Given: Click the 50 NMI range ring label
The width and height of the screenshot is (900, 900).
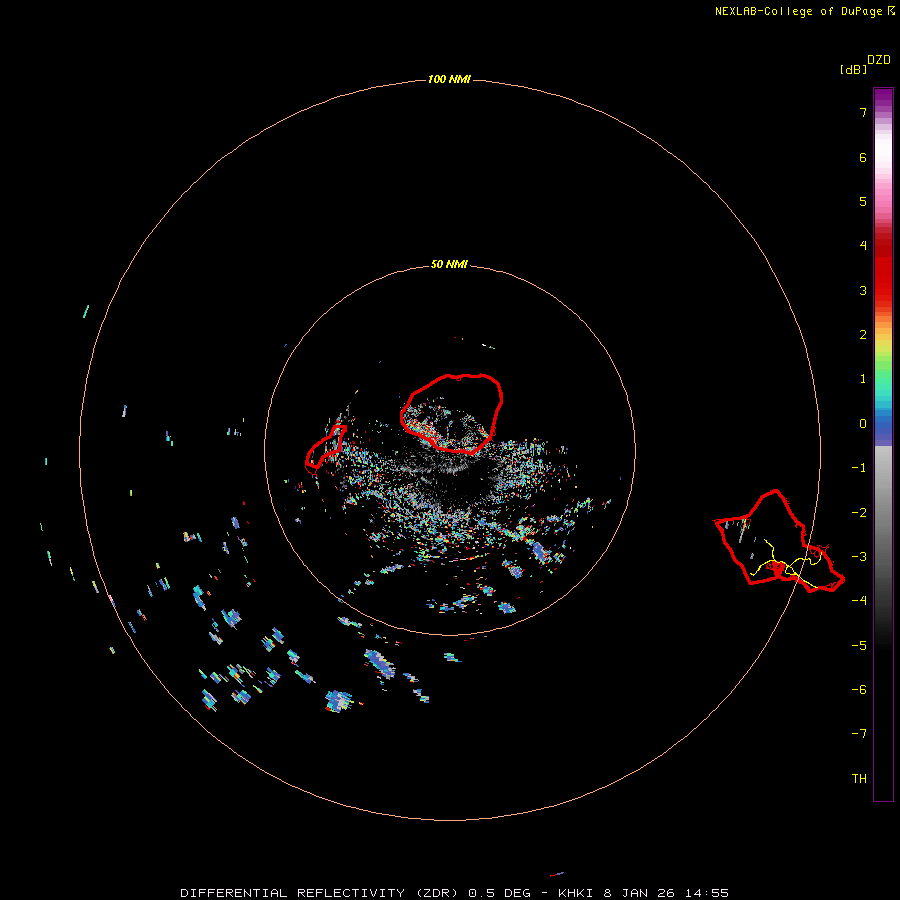Looking at the screenshot, I should tap(449, 264).
